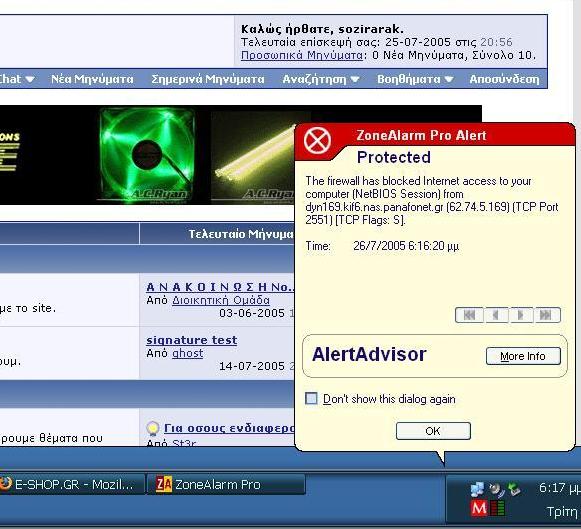The height and width of the screenshot is (529, 581).
Task: Switch to E-SHOP.GR Mozilla taskbar window
Action: coord(72,485)
